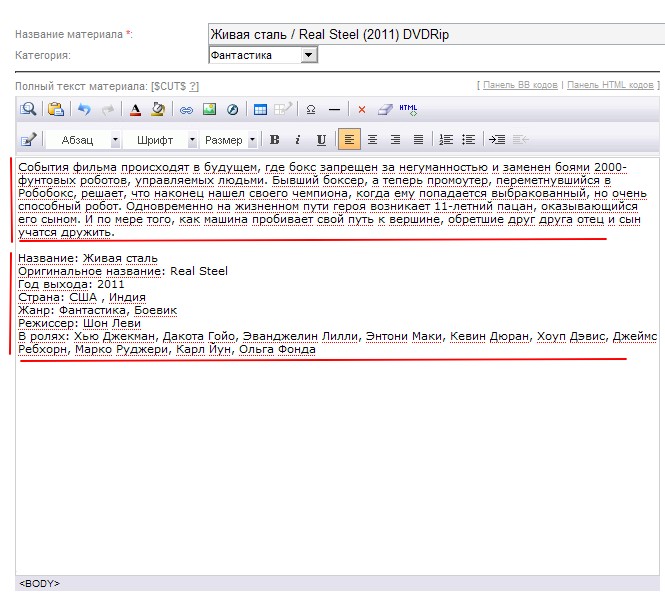Increase paragraph indent
This screenshot has width=665, height=595.
click(x=497, y=140)
